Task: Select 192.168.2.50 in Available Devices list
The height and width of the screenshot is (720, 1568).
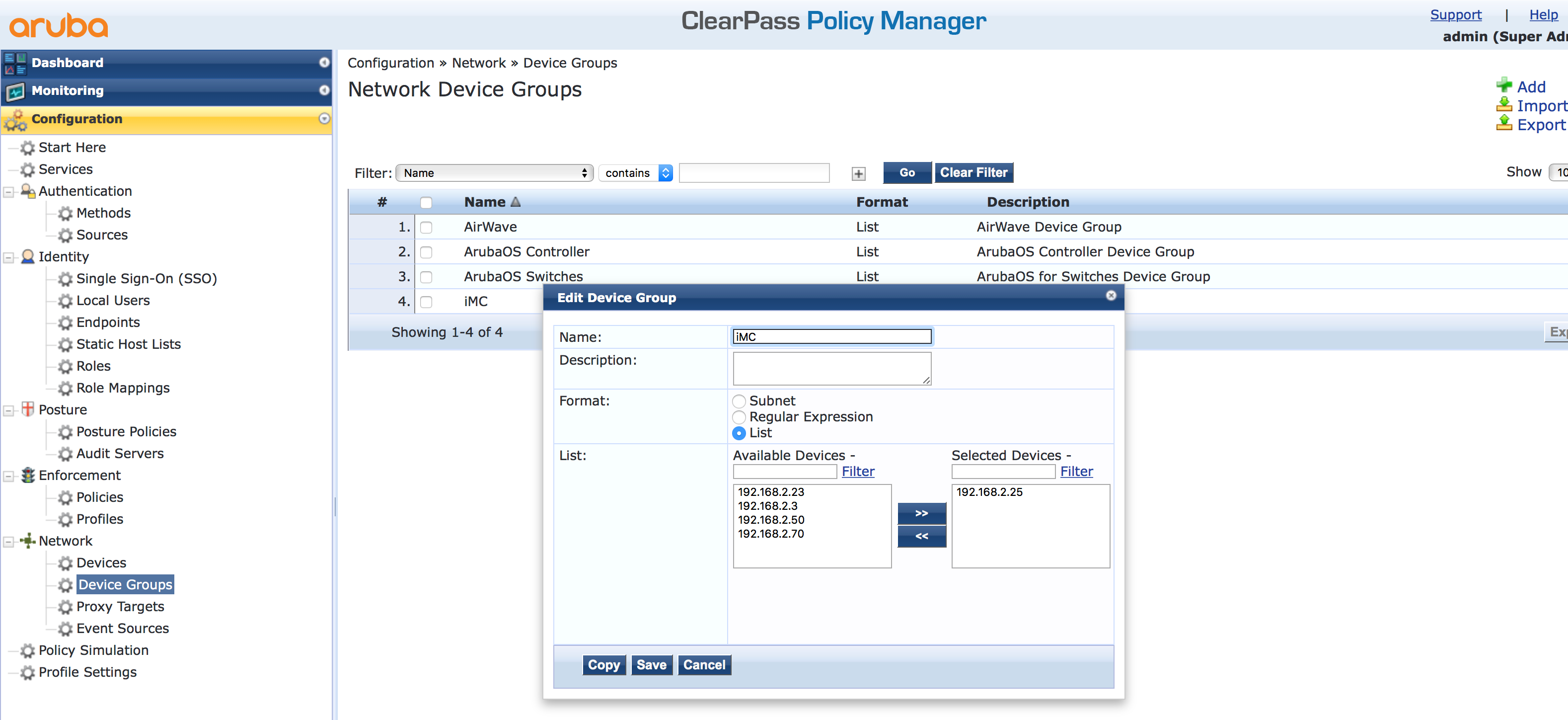Action: pos(771,520)
